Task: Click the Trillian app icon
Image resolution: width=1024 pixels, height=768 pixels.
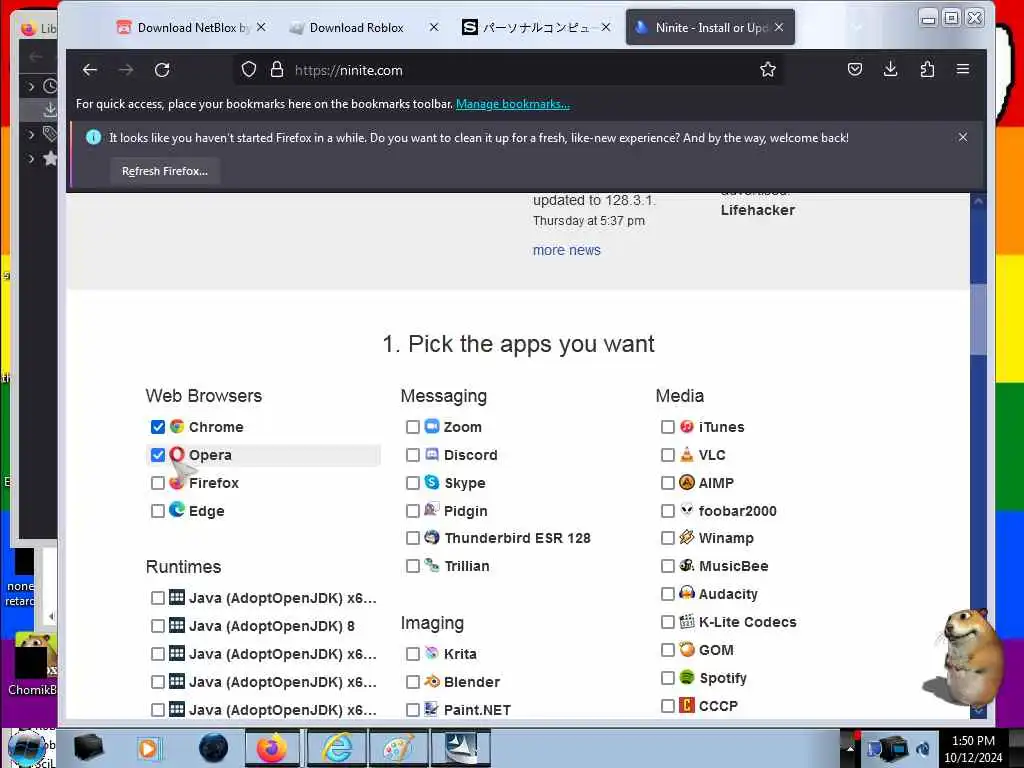Action: pos(432,565)
